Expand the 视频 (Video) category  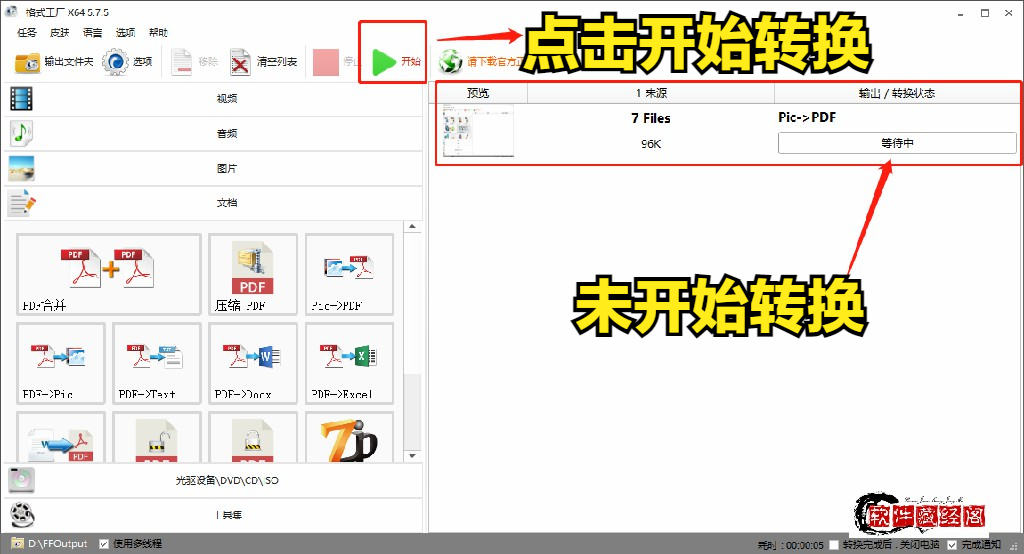coord(213,99)
